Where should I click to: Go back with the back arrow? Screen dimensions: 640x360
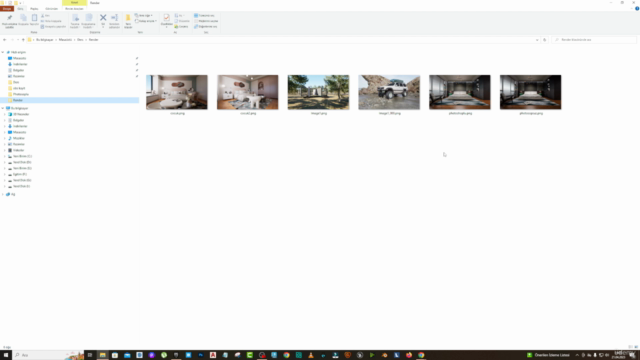[4, 40]
